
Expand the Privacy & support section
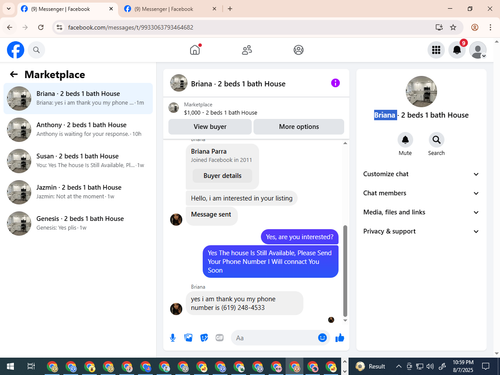(x=421, y=231)
